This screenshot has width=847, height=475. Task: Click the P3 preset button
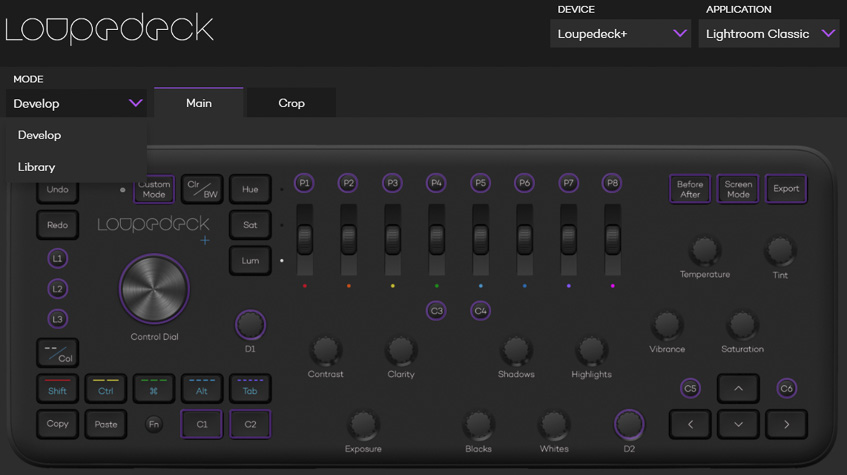coord(392,183)
